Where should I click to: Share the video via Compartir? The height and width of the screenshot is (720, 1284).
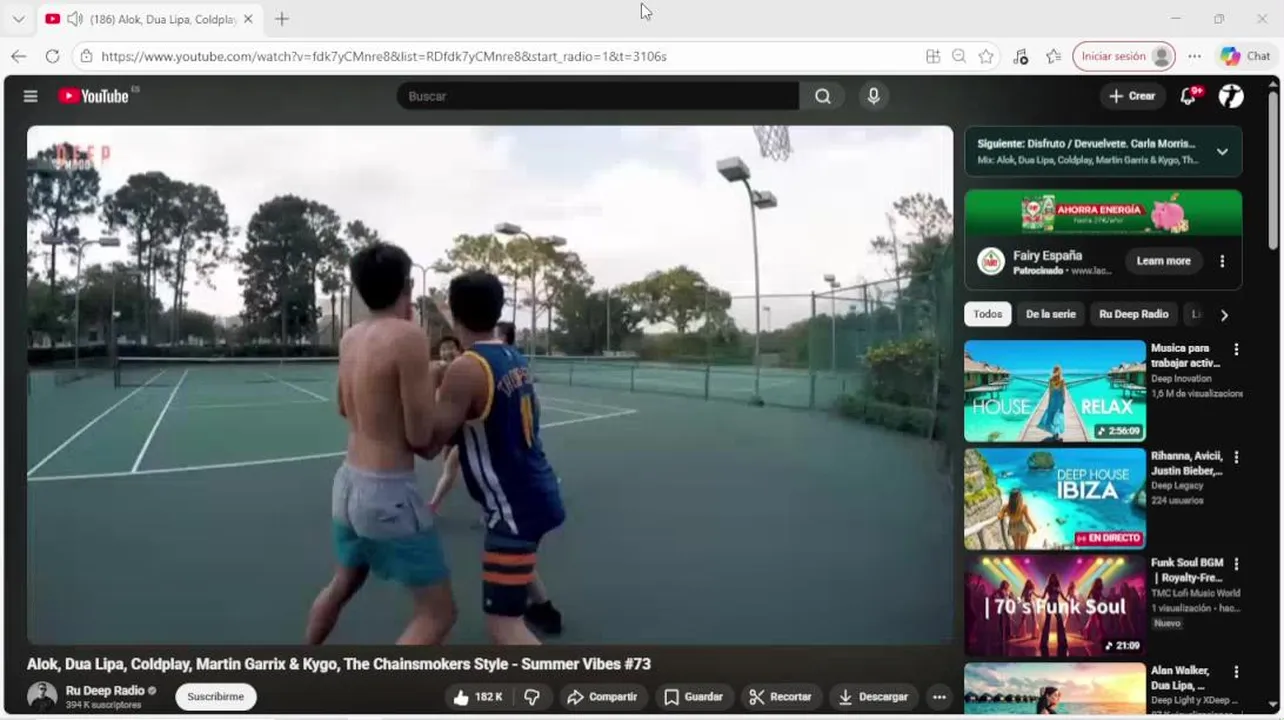pos(602,697)
